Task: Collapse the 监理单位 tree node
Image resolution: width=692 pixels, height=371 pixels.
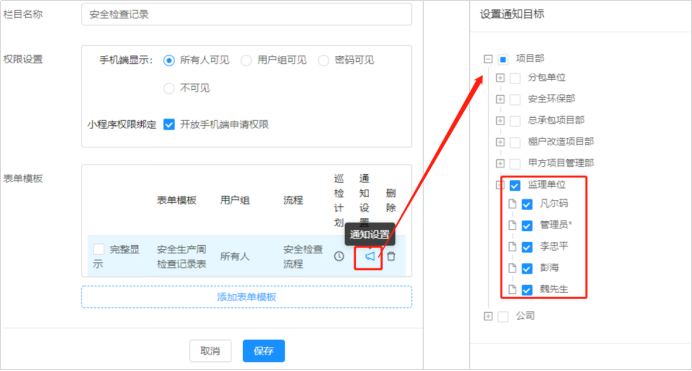Action: click(x=500, y=185)
